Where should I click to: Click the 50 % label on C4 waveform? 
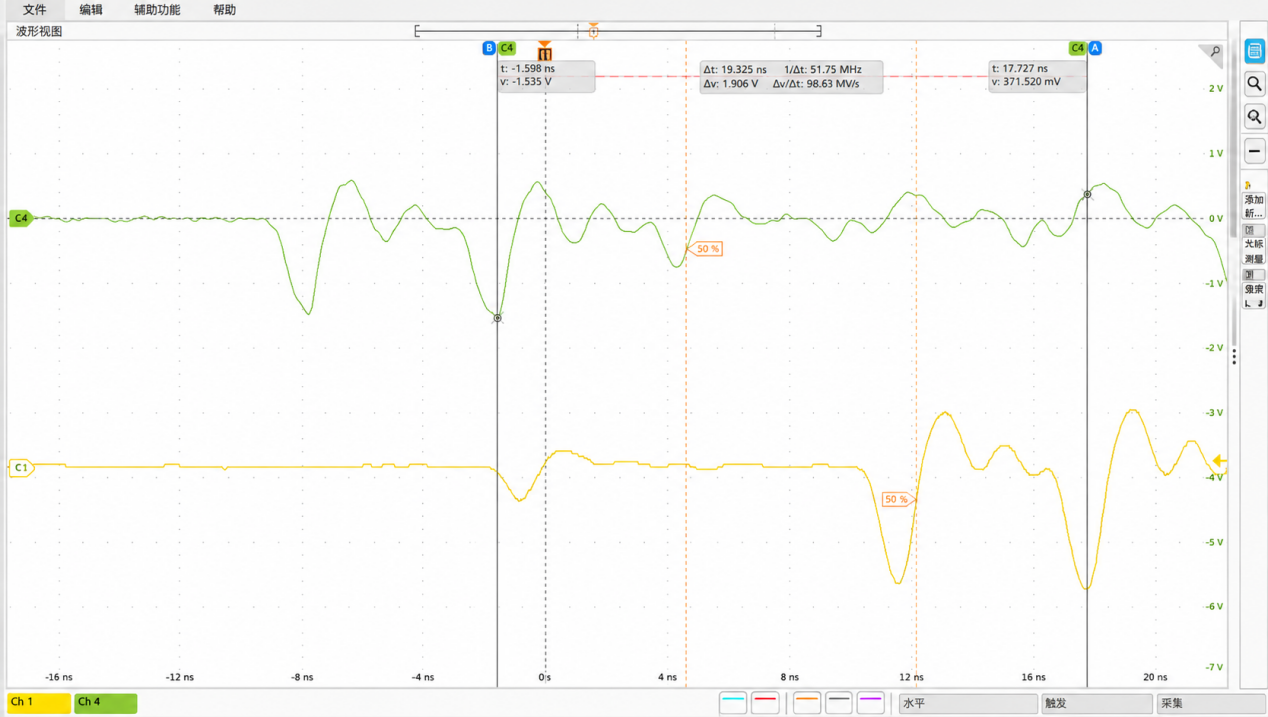[x=706, y=248]
